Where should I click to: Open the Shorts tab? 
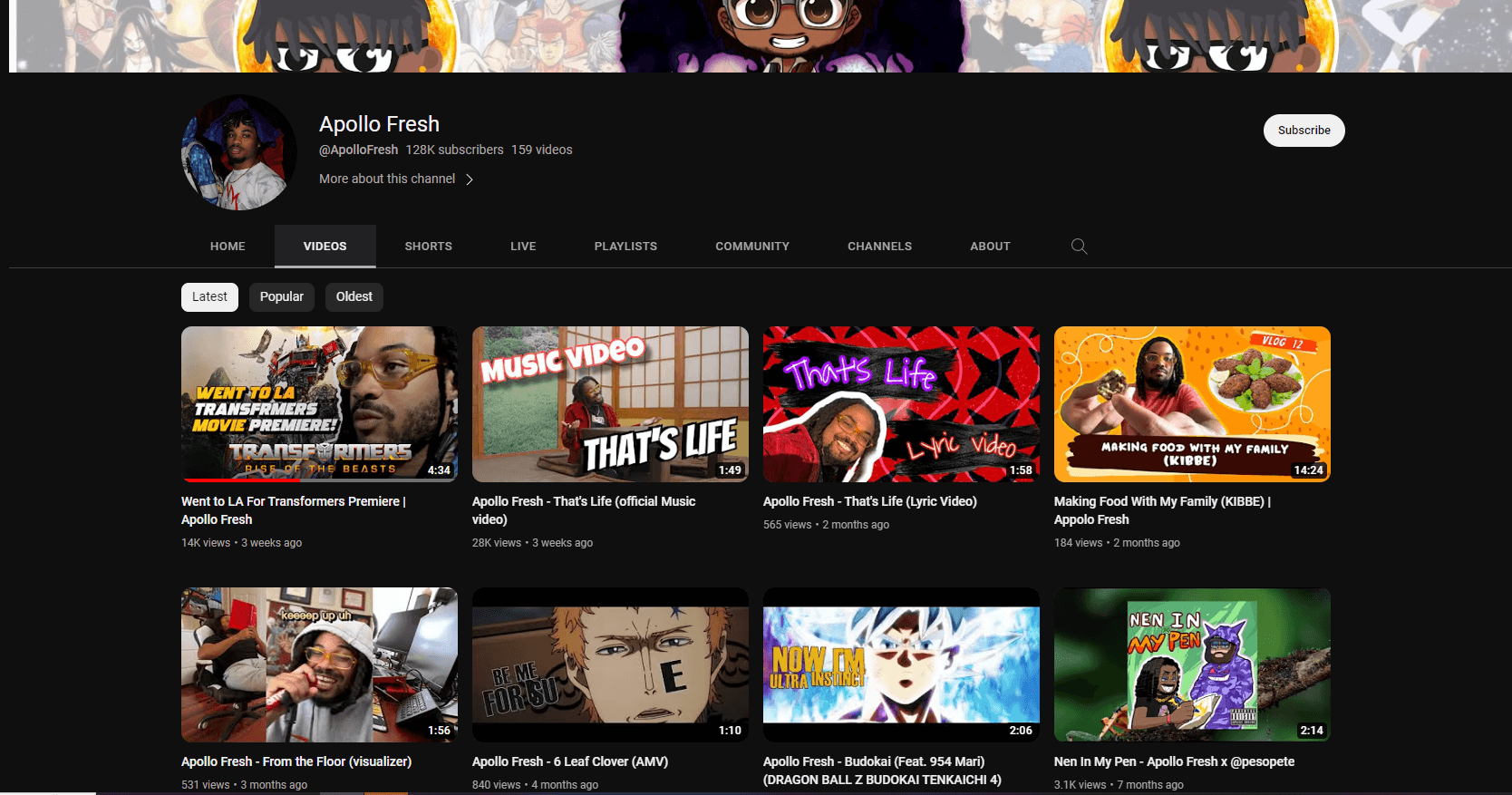(x=428, y=247)
